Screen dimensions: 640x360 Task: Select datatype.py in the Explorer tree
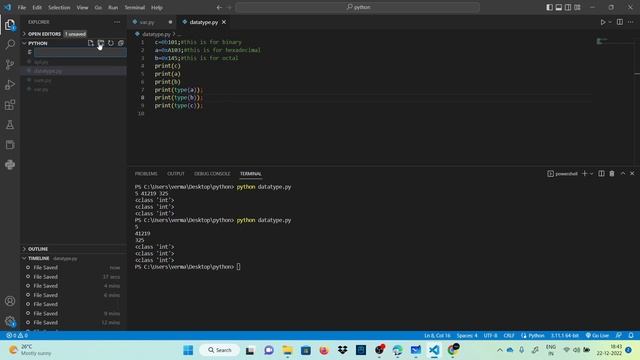coord(74,71)
